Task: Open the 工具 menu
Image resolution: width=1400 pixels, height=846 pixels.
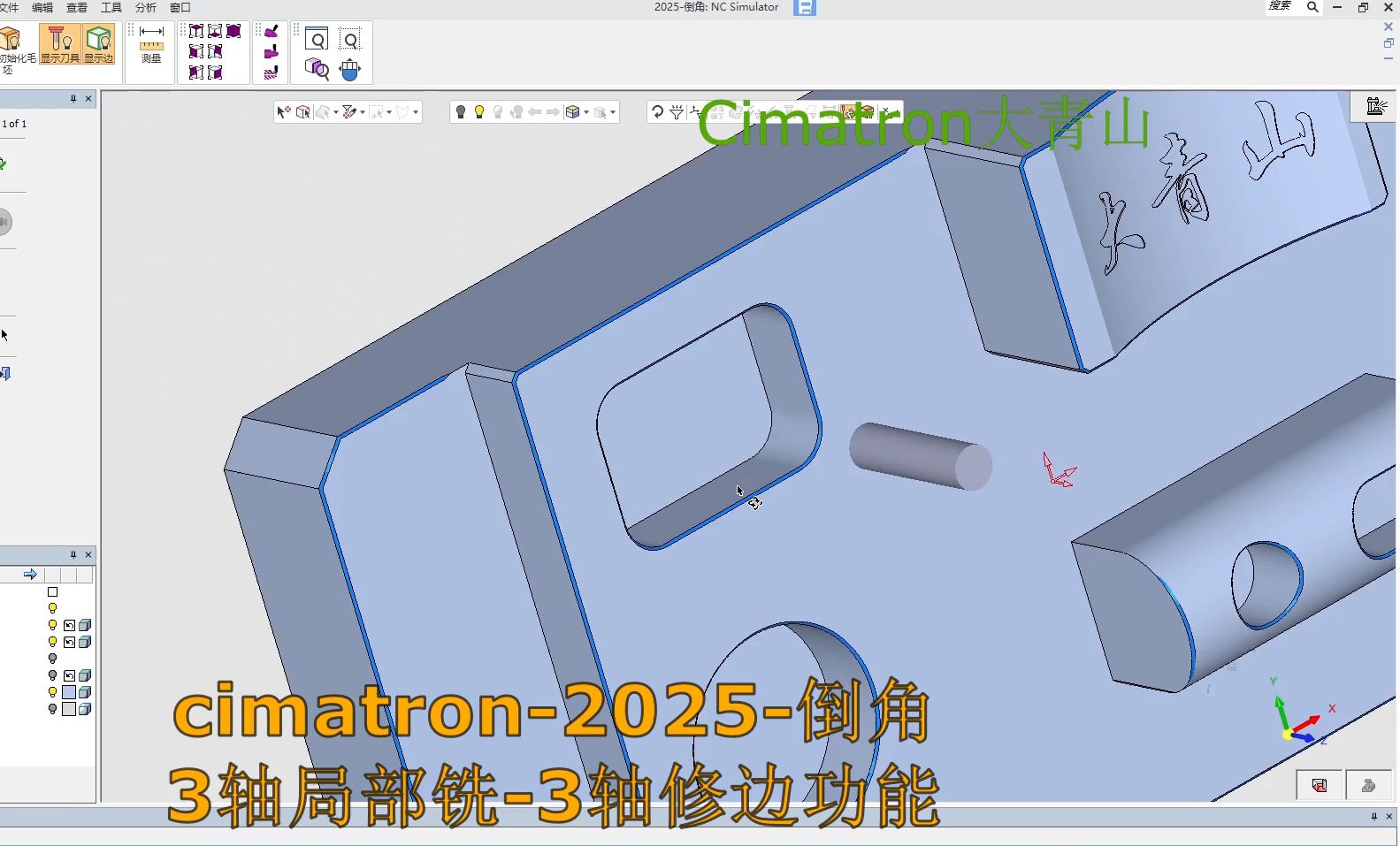Action: tap(111, 8)
